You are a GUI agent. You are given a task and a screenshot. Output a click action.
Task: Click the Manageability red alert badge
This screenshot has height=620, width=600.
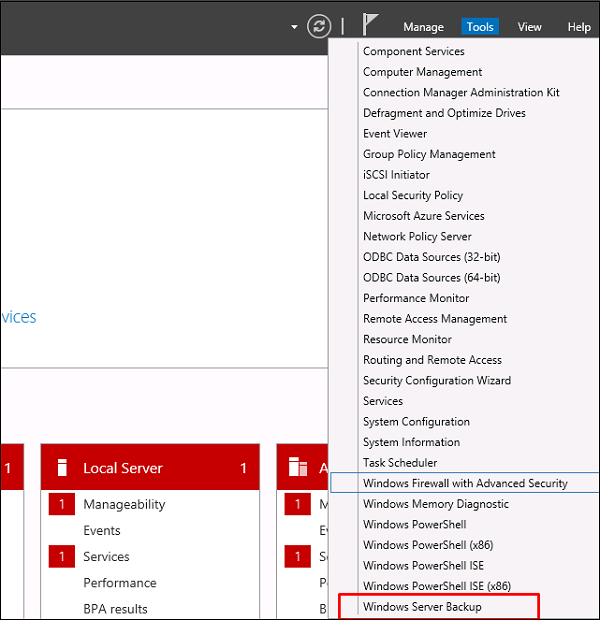(x=62, y=504)
